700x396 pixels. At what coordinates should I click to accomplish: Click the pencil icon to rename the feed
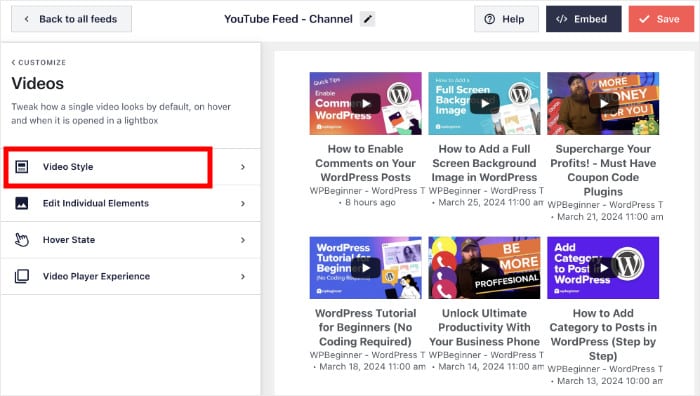[367, 19]
